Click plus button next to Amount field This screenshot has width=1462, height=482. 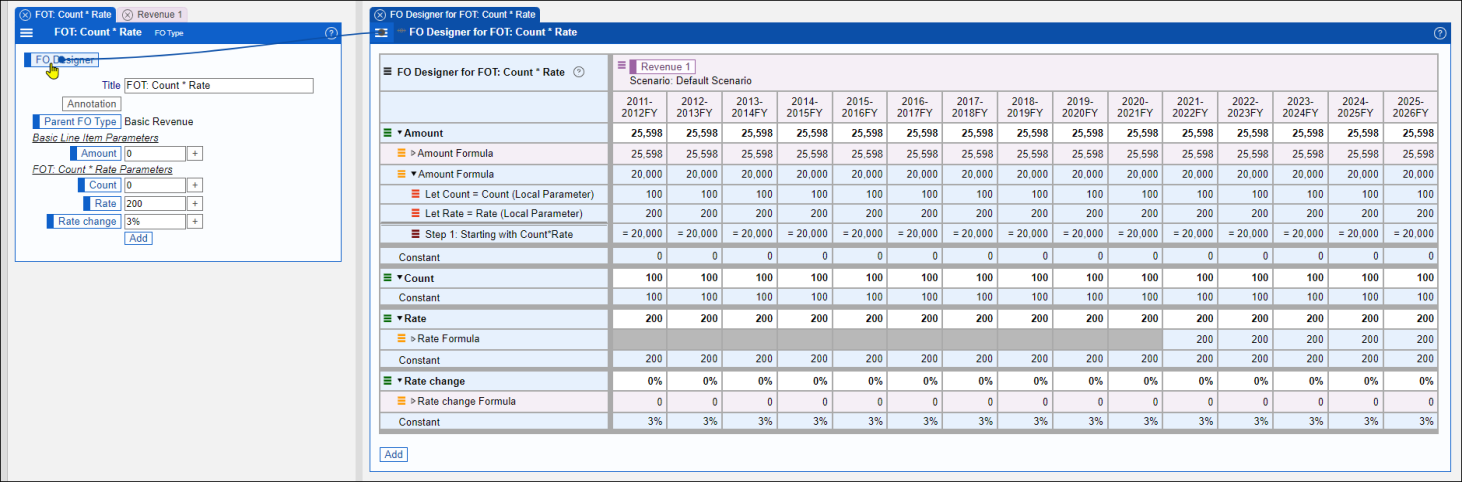tap(195, 154)
